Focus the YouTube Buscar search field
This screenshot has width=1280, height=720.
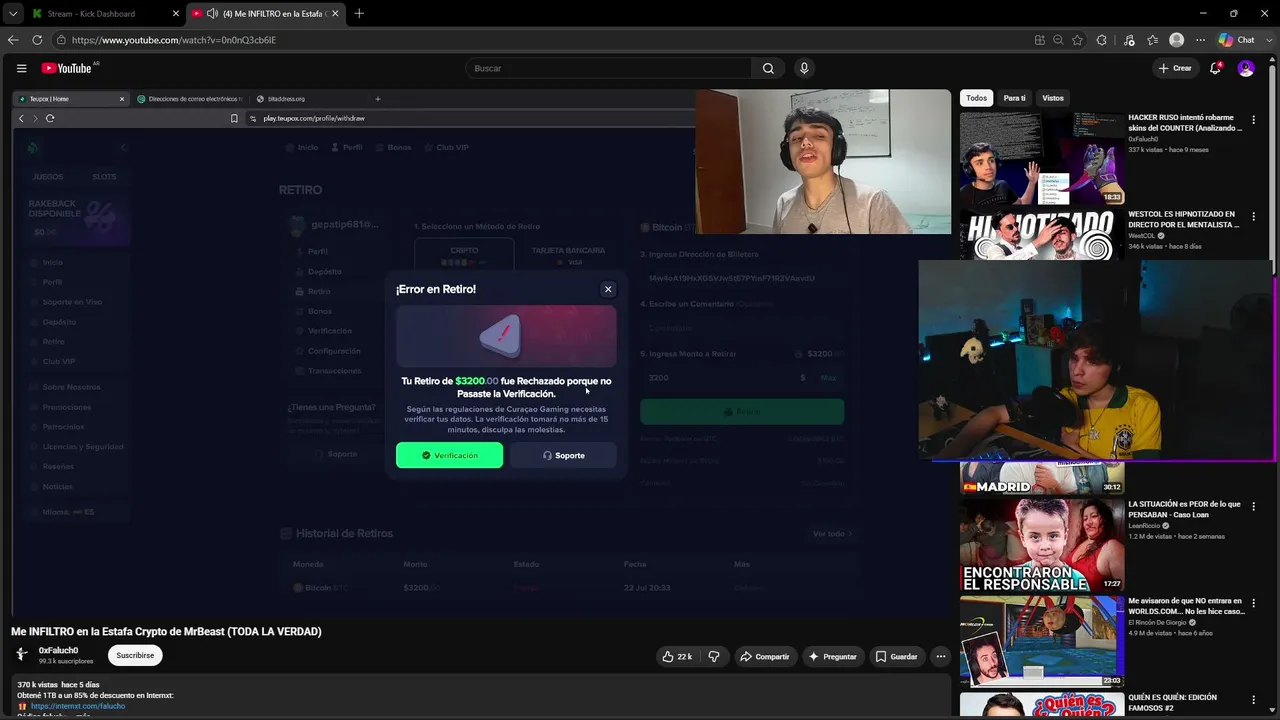[610, 68]
